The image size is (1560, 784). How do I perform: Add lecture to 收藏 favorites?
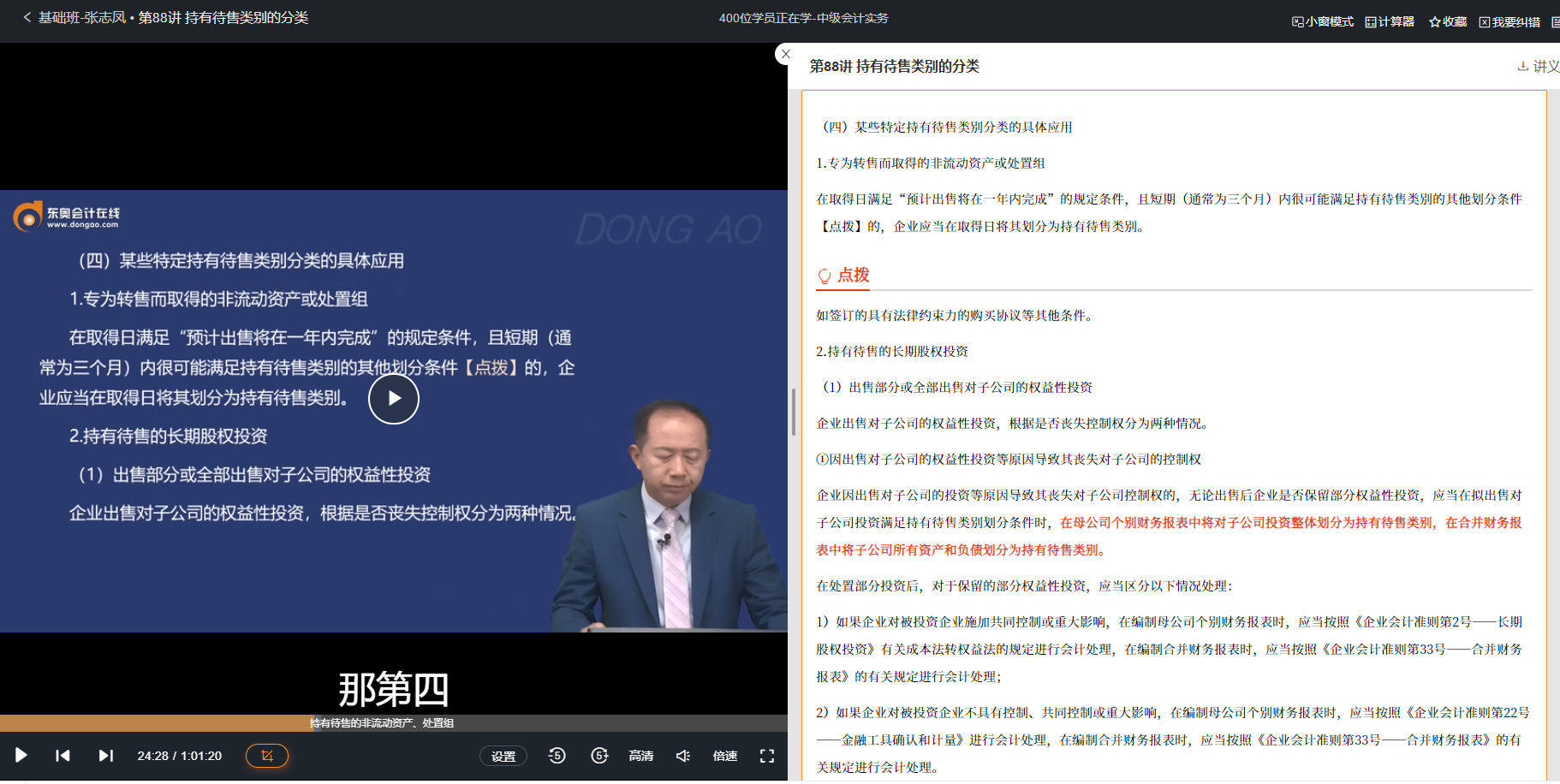click(x=1448, y=21)
